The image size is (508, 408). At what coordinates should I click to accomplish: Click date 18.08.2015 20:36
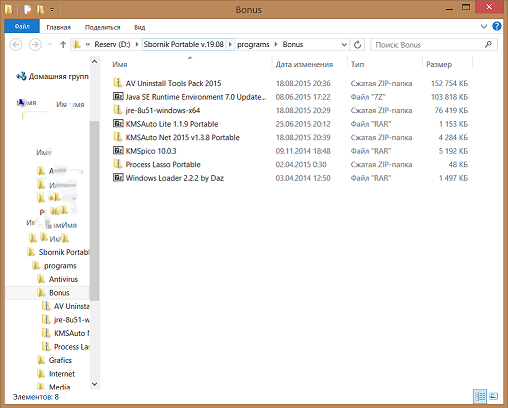(x=303, y=83)
